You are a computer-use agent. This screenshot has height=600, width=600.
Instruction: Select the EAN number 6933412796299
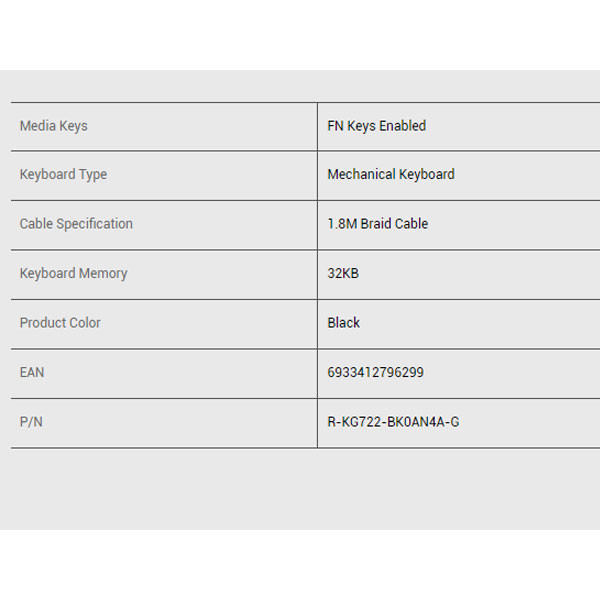375,372
